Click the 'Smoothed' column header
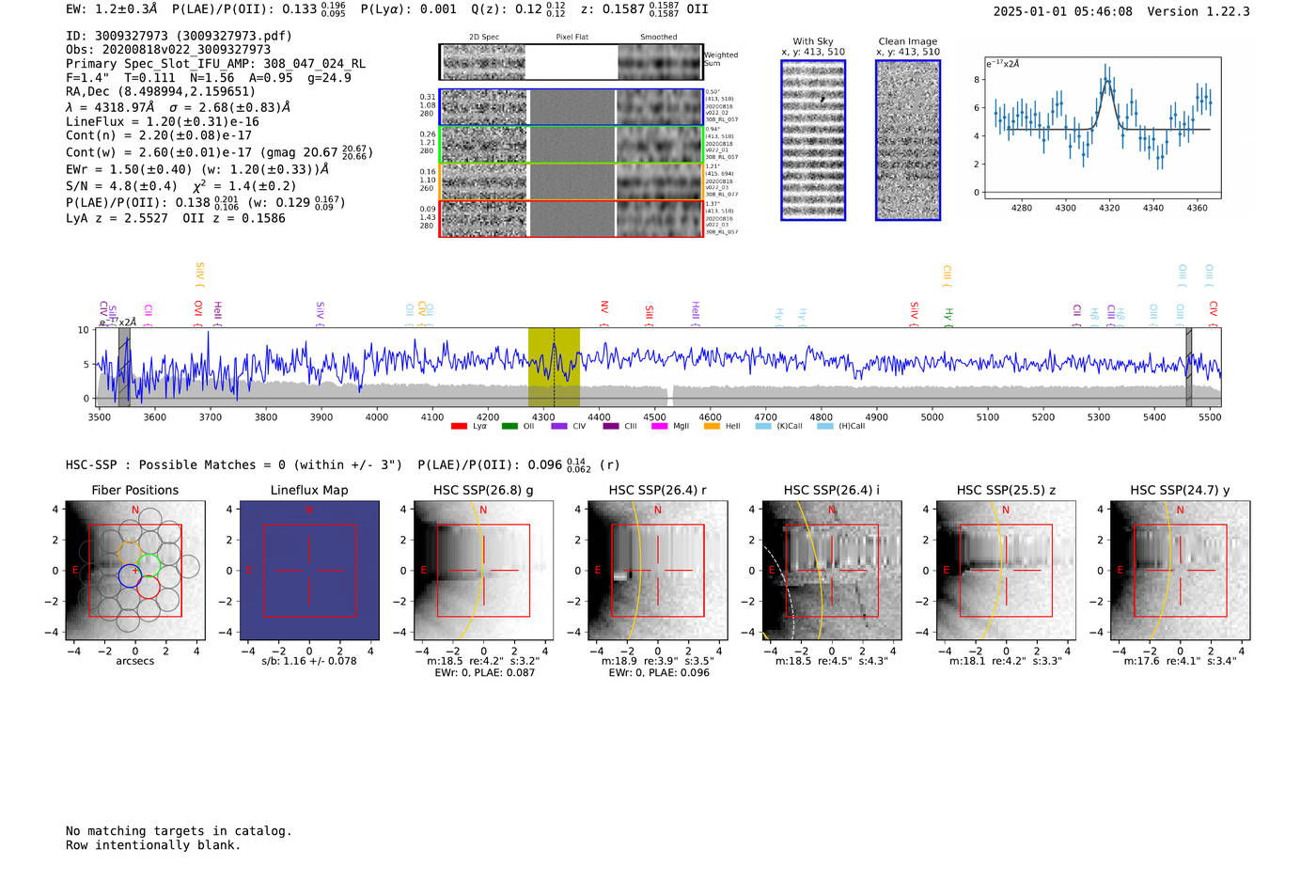This screenshot has height=896, width=1316. pyautogui.click(x=658, y=38)
